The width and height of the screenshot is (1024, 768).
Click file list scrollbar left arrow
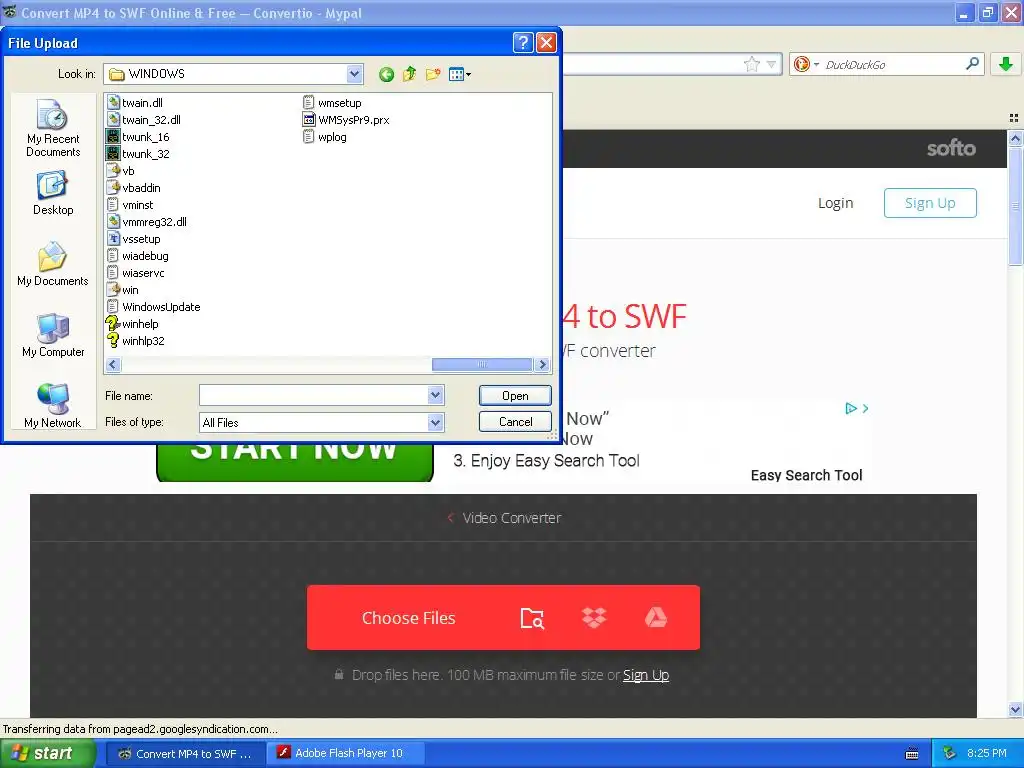click(x=113, y=364)
